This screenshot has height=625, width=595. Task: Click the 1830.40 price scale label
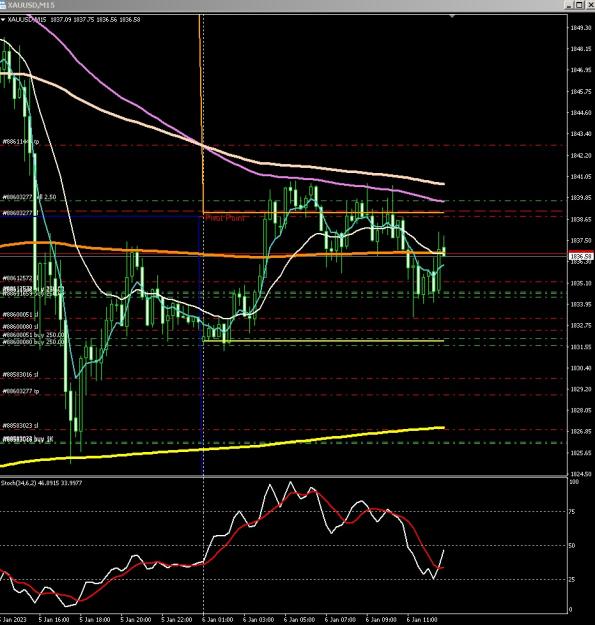pos(581,368)
